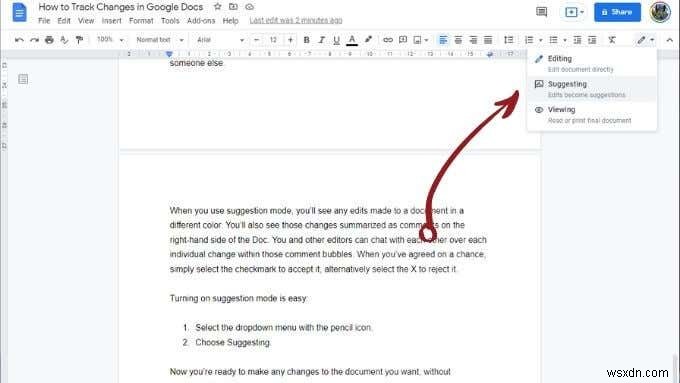
Task: Redo the last action
Action: (34, 40)
